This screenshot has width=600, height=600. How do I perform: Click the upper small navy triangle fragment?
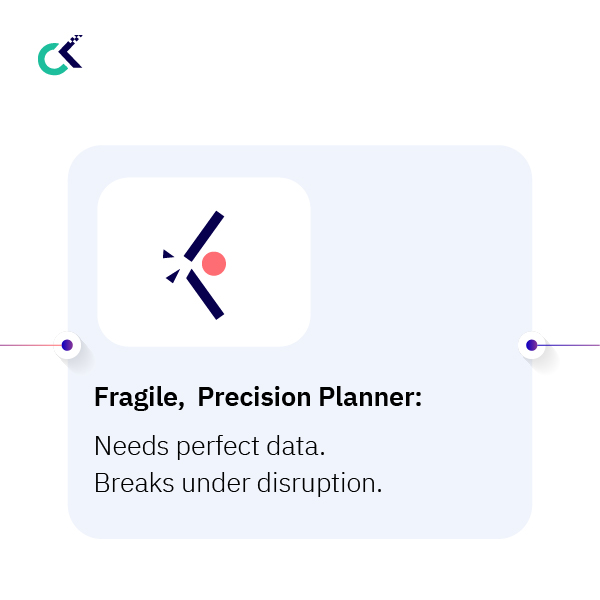(x=168, y=254)
